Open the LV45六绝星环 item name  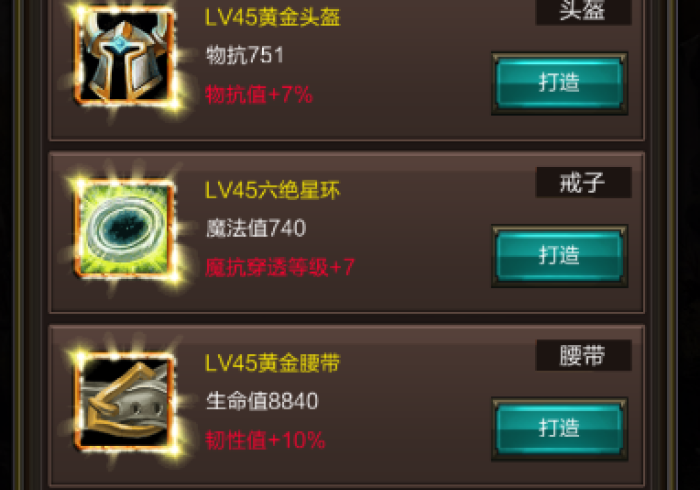point(272,190)
